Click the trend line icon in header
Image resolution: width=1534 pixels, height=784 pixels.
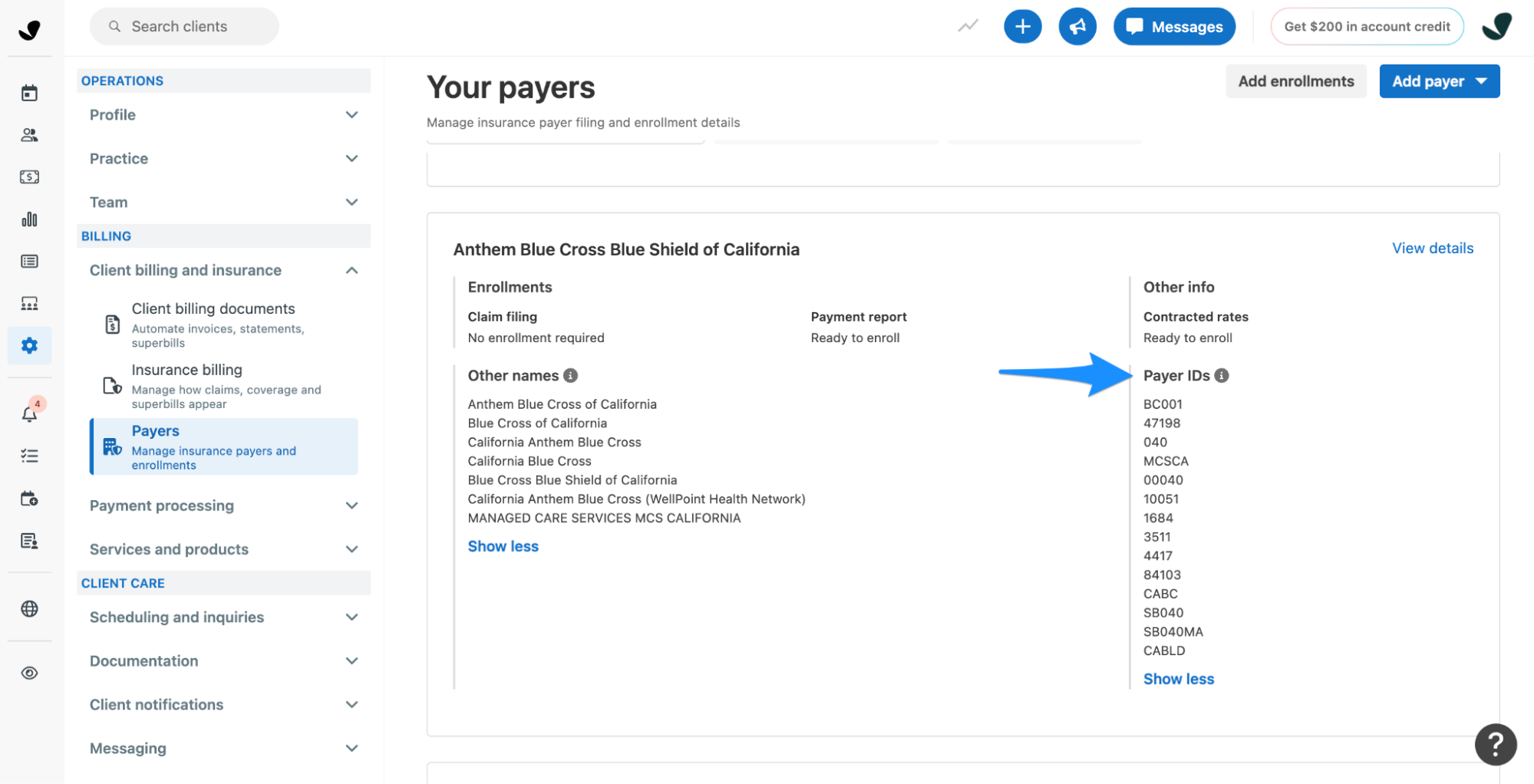968,26
